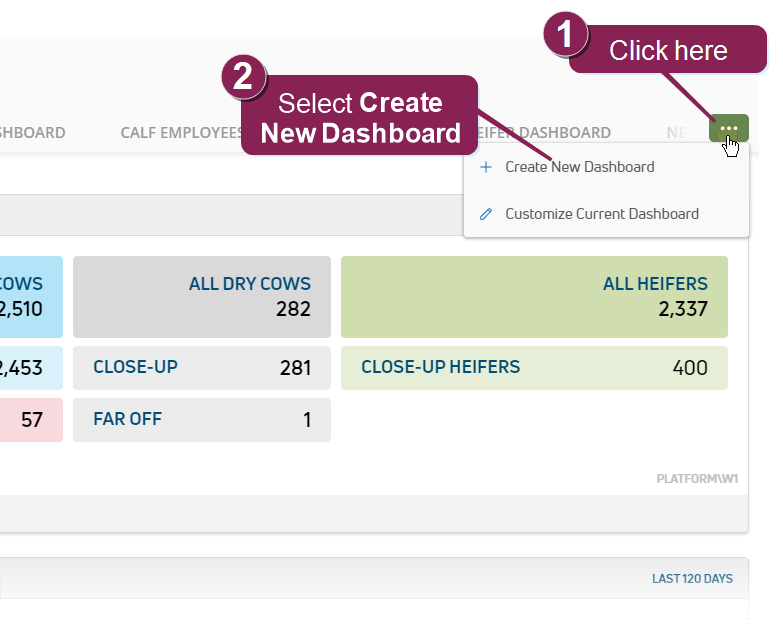
Task: Open the All Dry Cows tile
Action: coord(201,297)
